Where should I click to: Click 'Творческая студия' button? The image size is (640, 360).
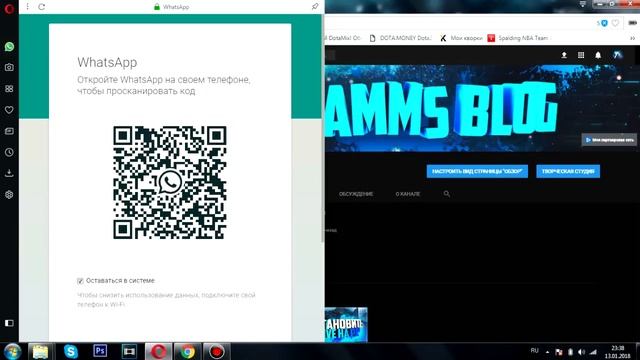[568, 171]
